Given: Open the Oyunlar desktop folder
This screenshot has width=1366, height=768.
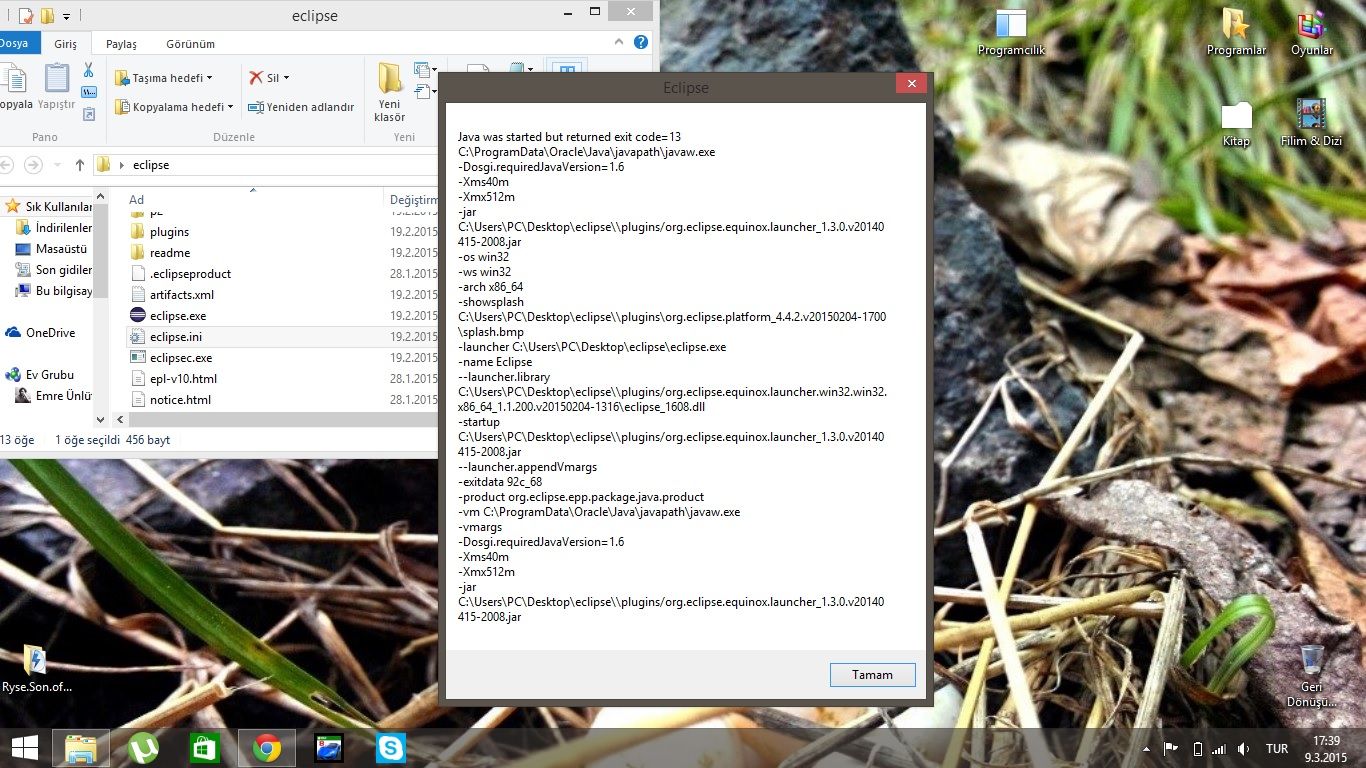Looking at the screenshot, I should click(1312, 33).
